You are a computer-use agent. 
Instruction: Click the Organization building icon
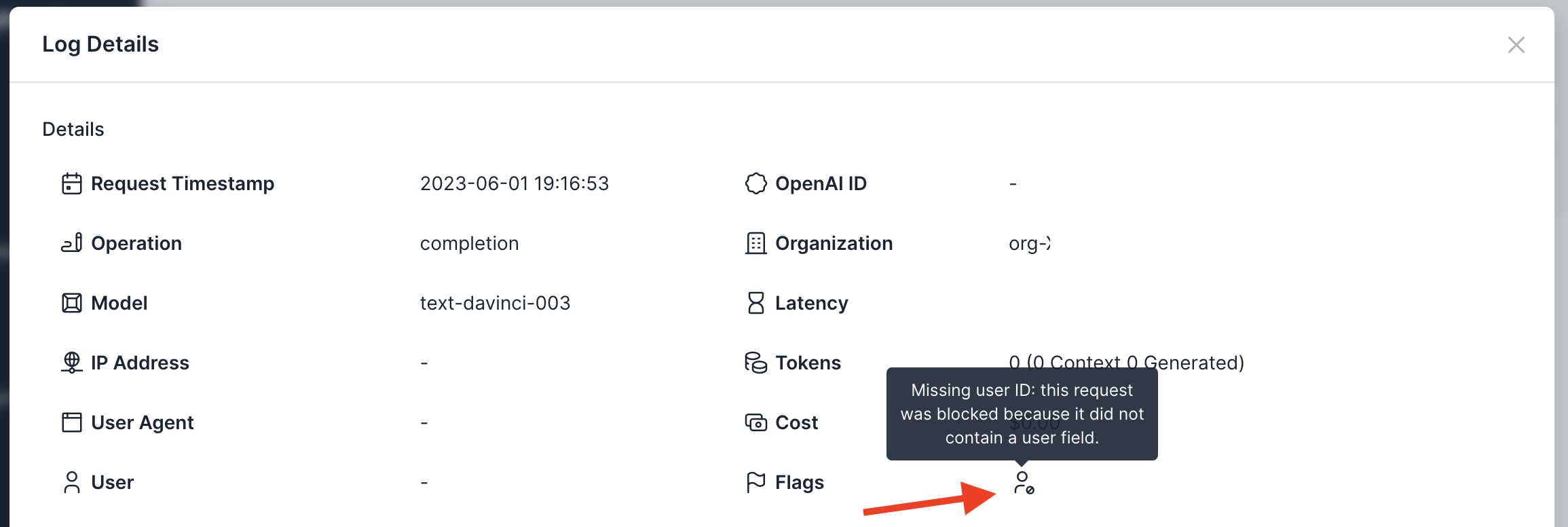(756, 243)
